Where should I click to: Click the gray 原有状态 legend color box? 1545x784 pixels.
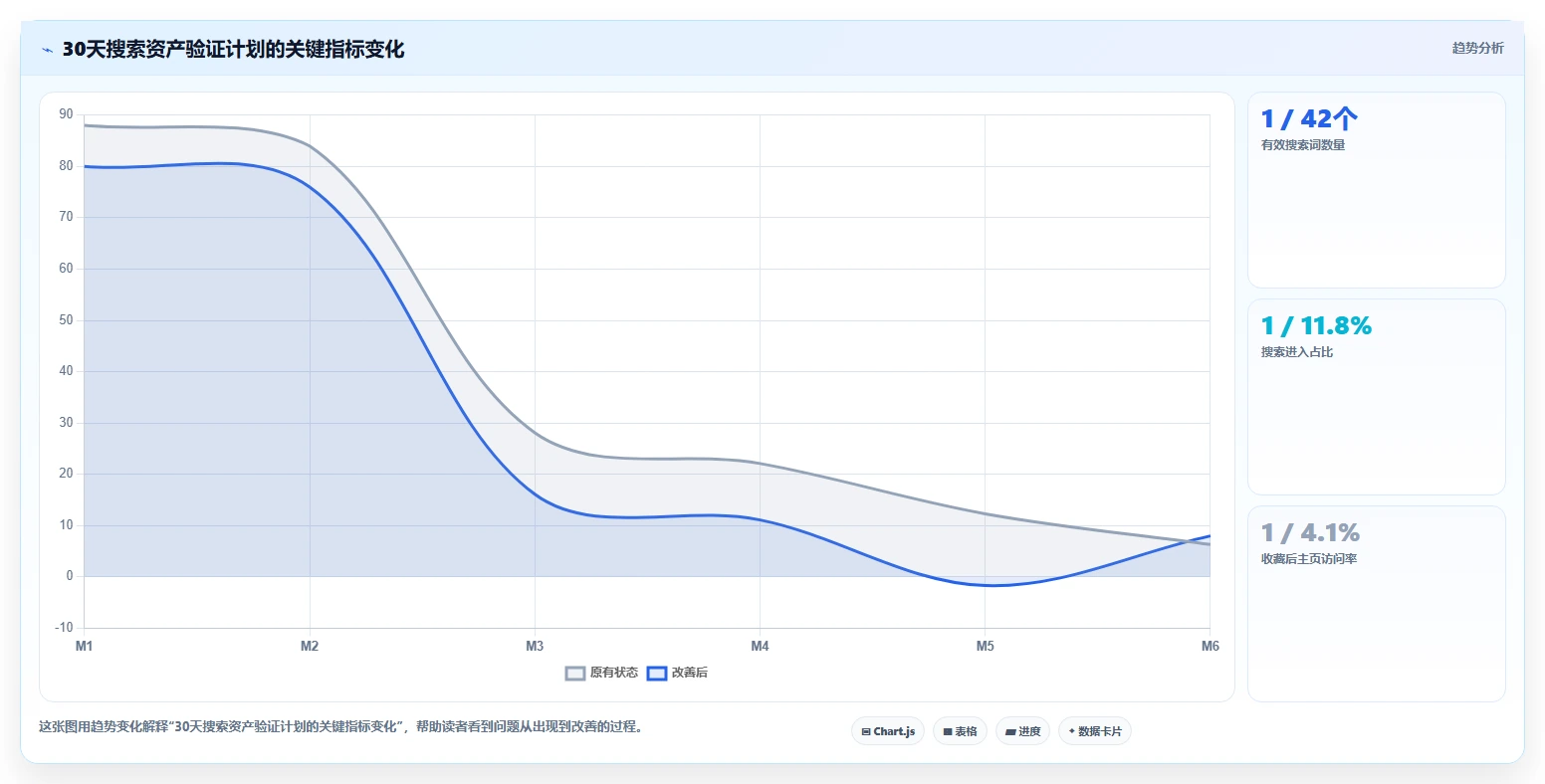click(575, 673)
